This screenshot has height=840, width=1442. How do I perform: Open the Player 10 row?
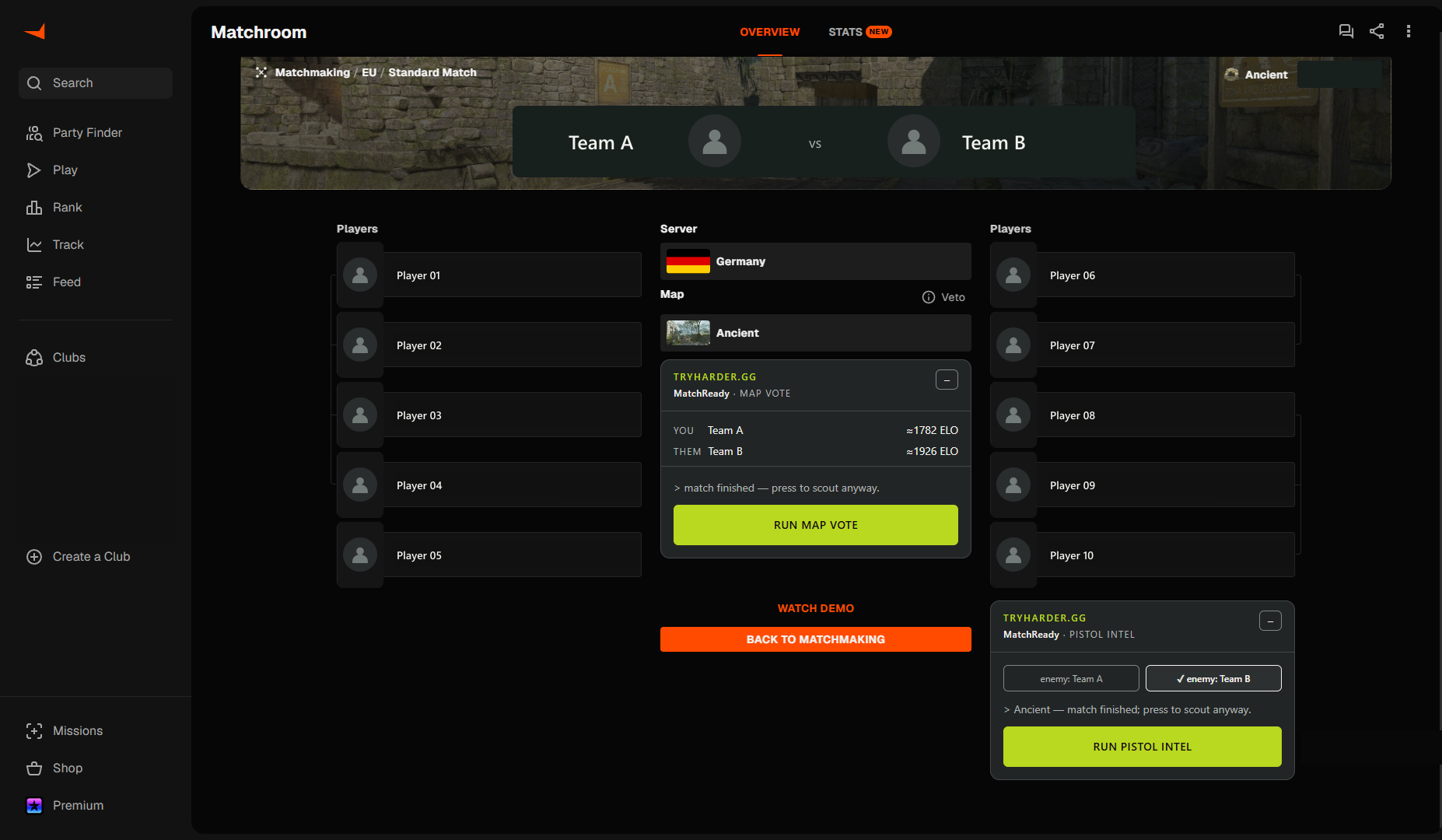[x=1143, y=555]
